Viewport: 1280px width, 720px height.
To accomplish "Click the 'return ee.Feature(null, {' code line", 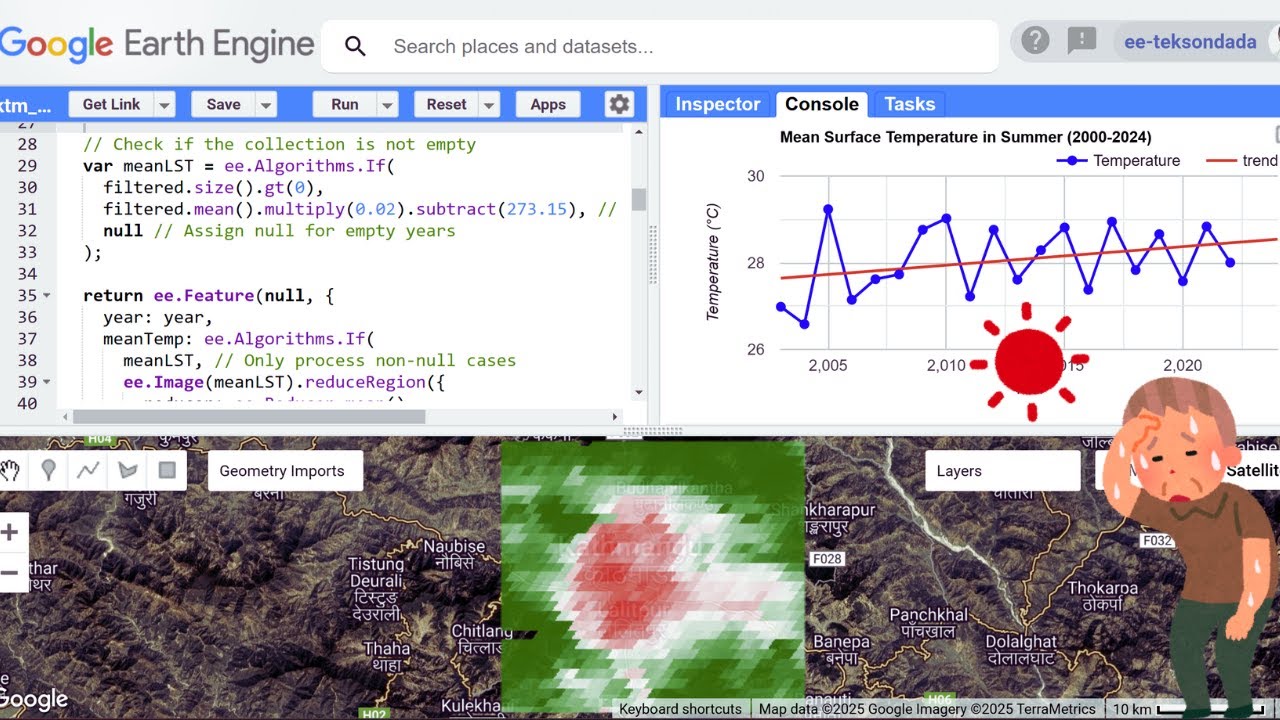I will pyautogui.click(x=208, y=296).
